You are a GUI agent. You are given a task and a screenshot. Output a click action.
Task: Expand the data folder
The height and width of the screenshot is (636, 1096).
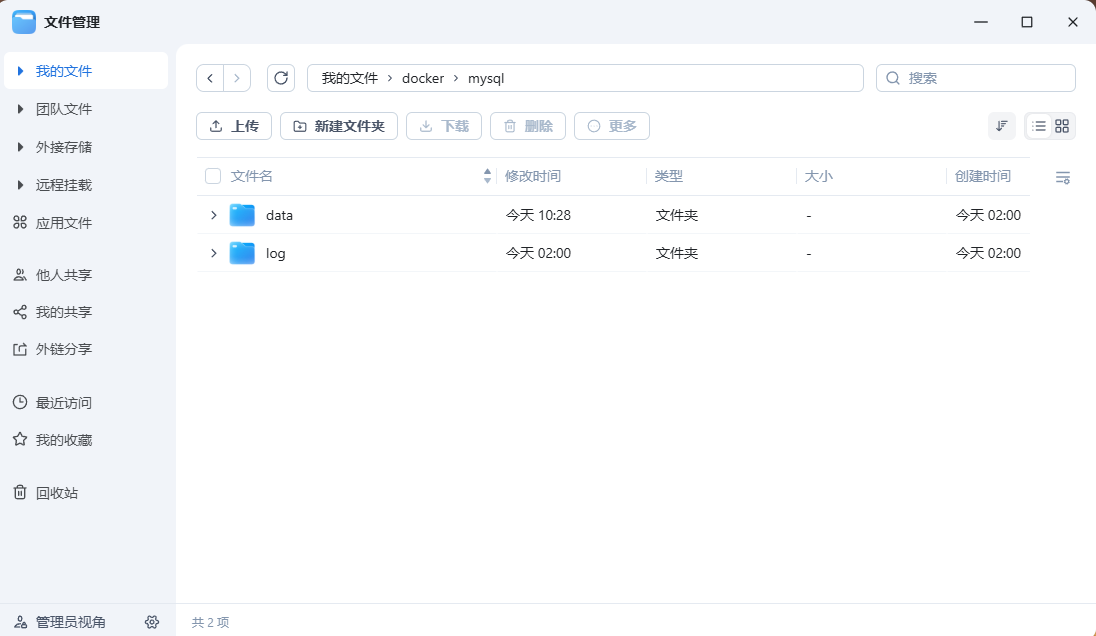[213, 214]
